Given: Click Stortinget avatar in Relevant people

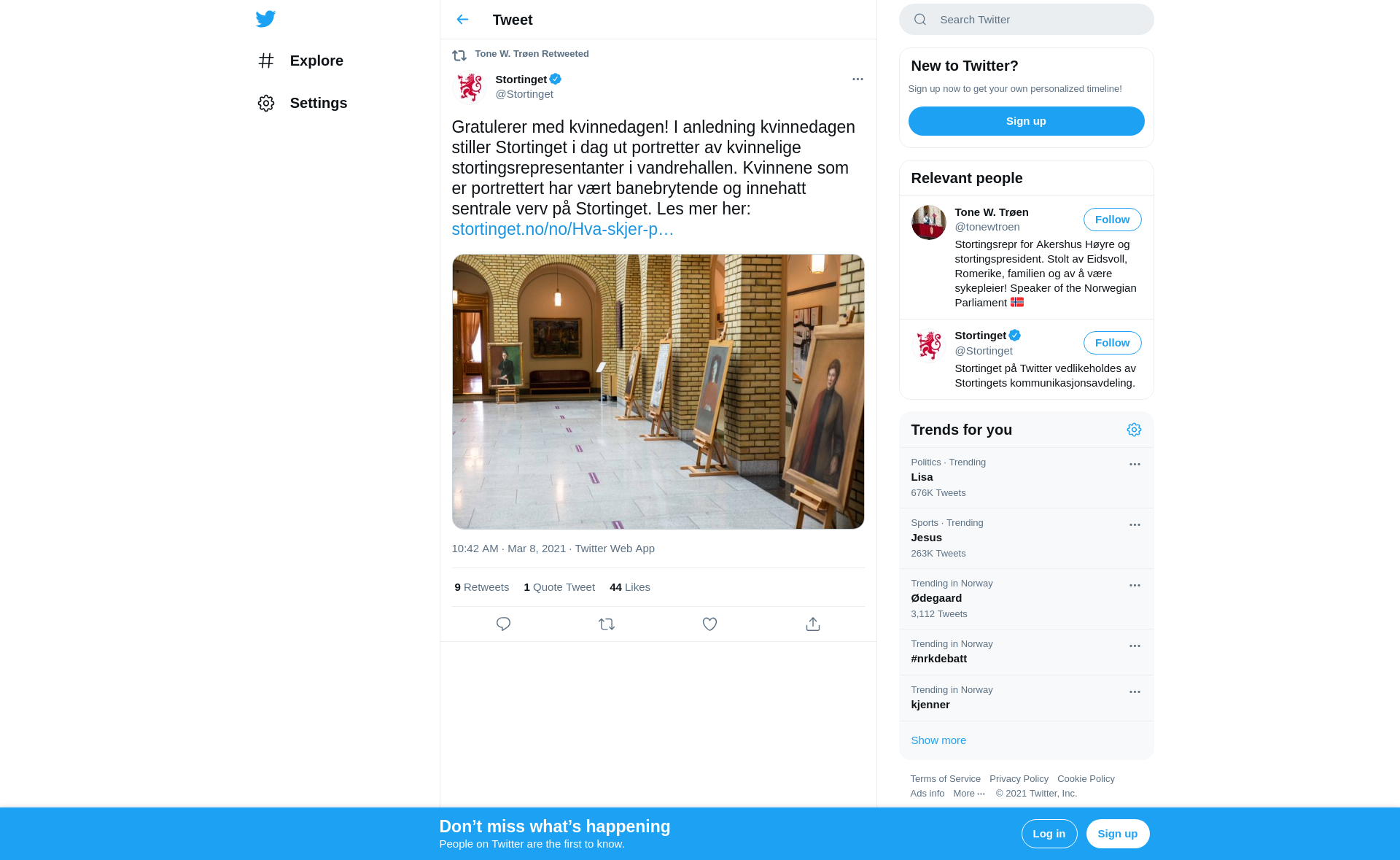Looking at the screenshot, I should coord(928,346).
